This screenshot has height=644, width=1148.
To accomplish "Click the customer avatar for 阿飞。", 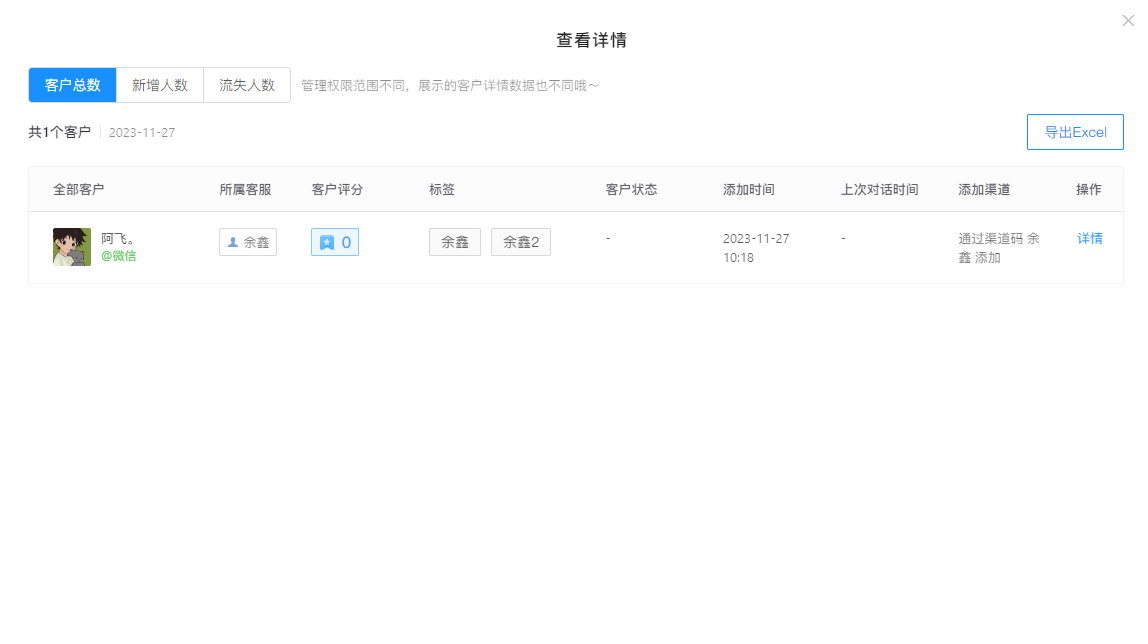I will [x=72, y=247].
